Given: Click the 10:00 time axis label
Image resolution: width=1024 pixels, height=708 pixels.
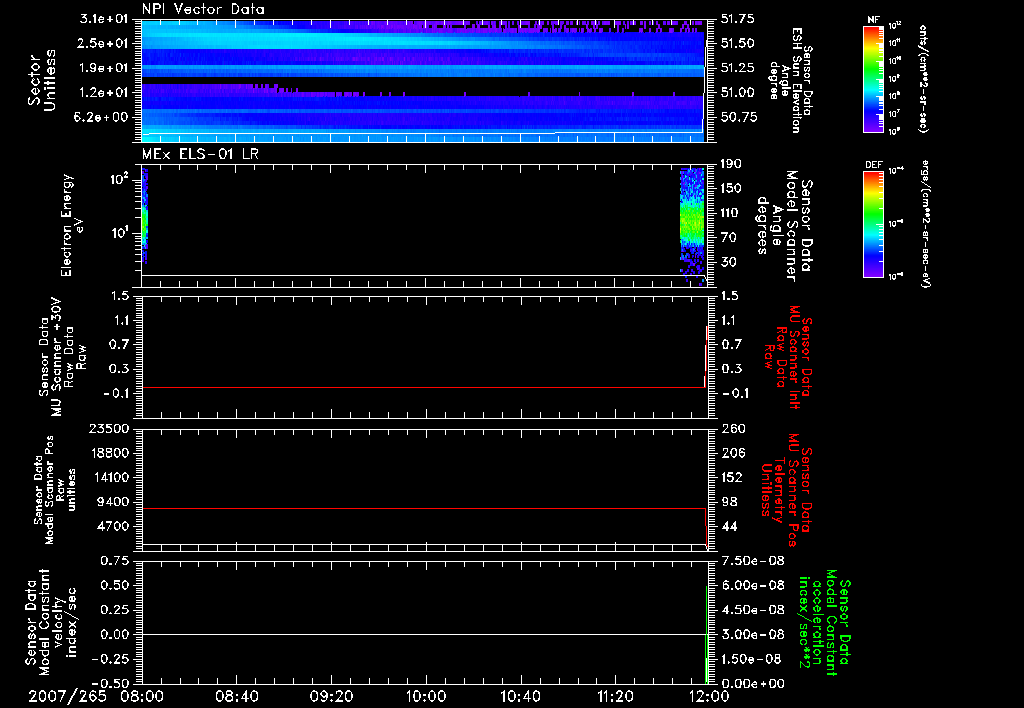Looking at the screenshot, I should [426, 694].
